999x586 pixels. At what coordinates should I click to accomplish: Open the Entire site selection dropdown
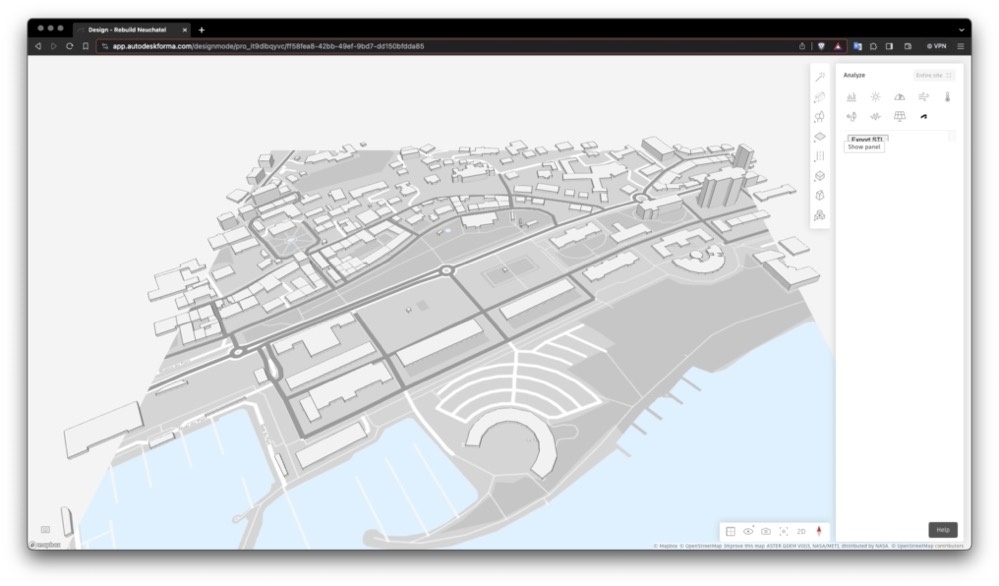[x=934, y=75]
